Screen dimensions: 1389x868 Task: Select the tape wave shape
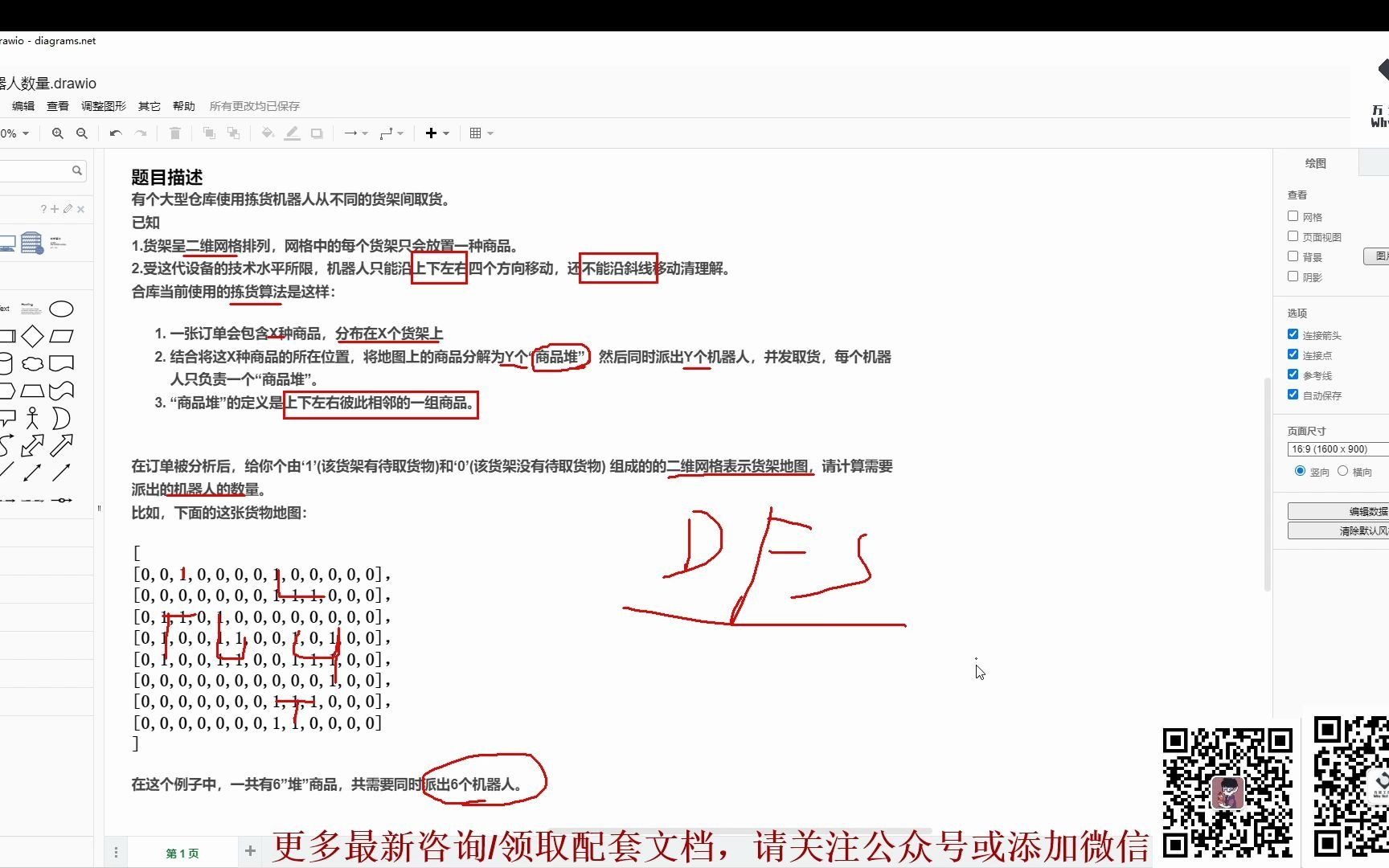(x=61, y=391)
